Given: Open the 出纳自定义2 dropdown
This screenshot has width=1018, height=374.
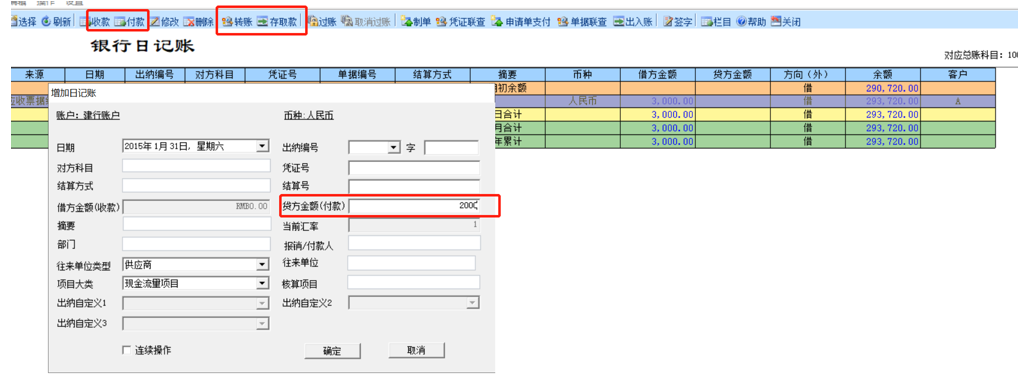Looking at the screenshot, I should point(473,303).
